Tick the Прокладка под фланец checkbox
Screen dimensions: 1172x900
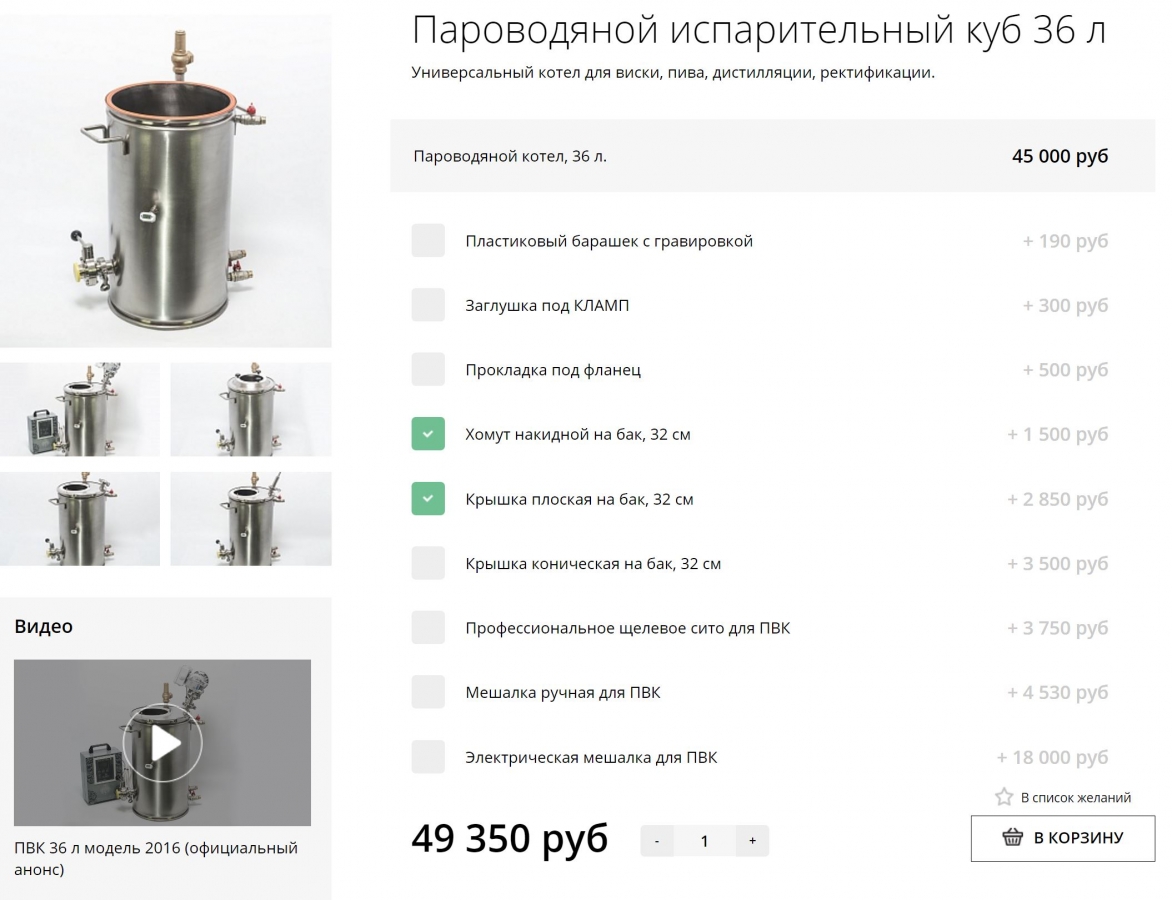tap(428, 369)
